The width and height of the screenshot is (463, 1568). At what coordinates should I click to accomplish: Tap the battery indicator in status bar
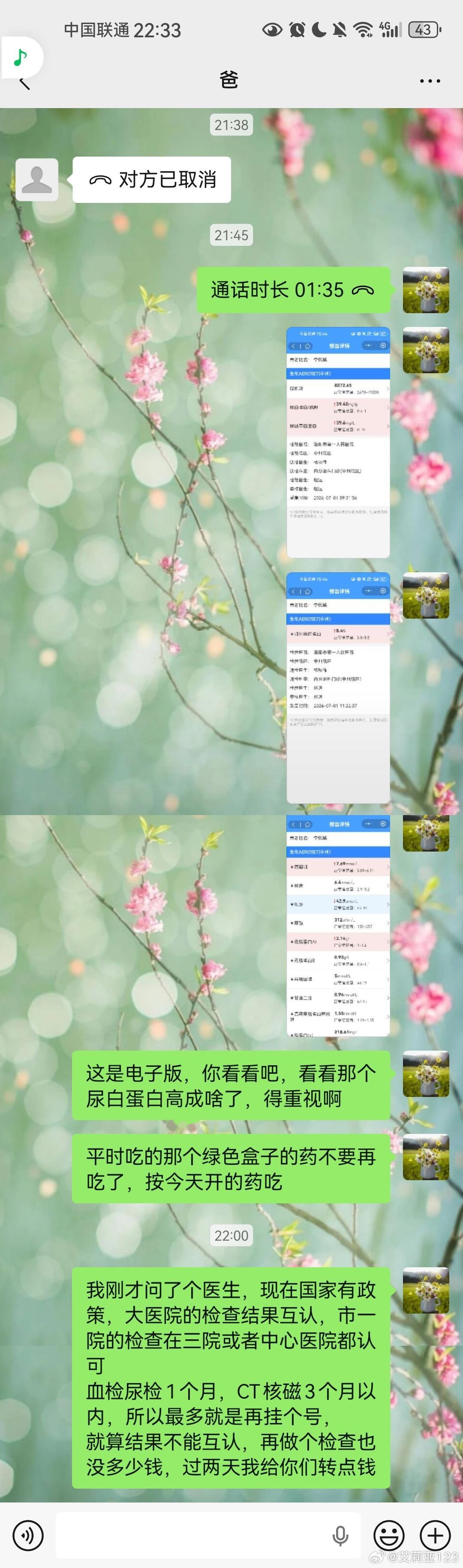tap(425, 29)
